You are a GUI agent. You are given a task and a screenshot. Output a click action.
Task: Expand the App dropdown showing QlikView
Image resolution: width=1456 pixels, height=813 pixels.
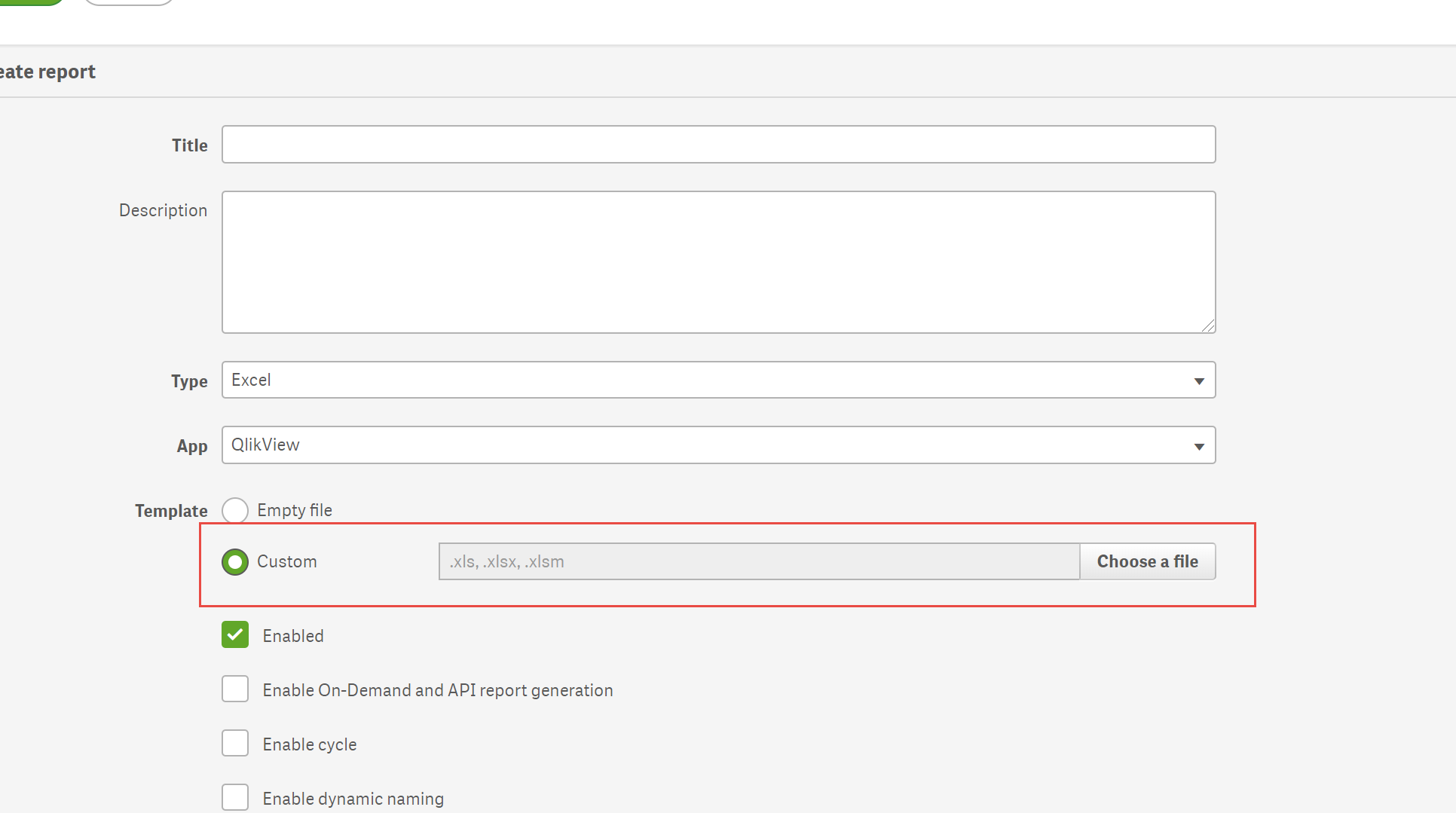point(718,445)
